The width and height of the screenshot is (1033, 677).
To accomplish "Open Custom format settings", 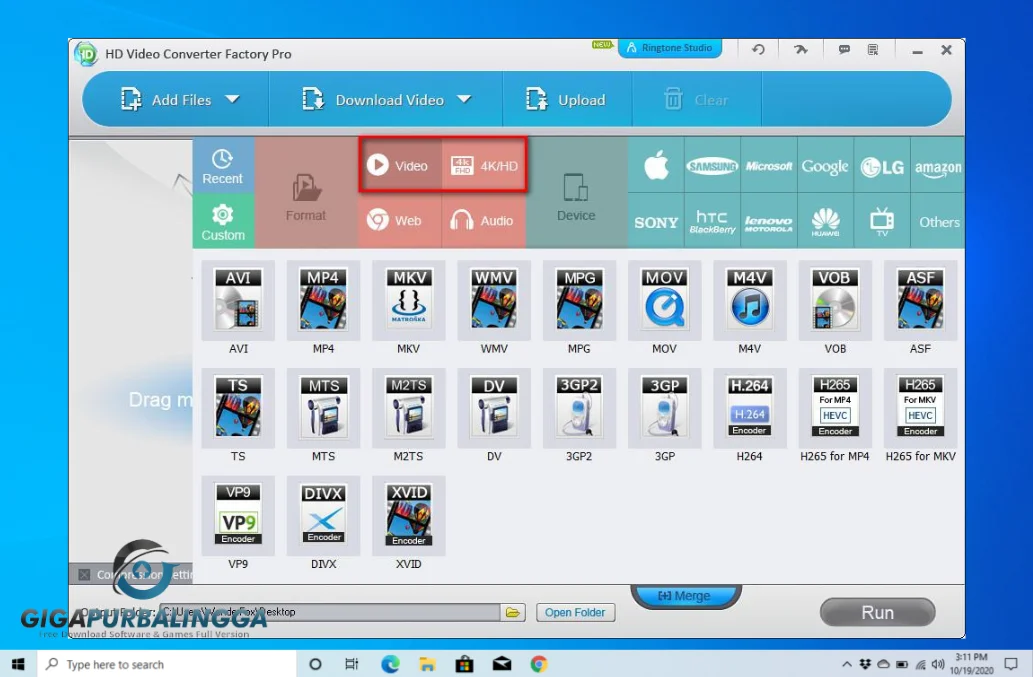I will [x=223, y=221].
